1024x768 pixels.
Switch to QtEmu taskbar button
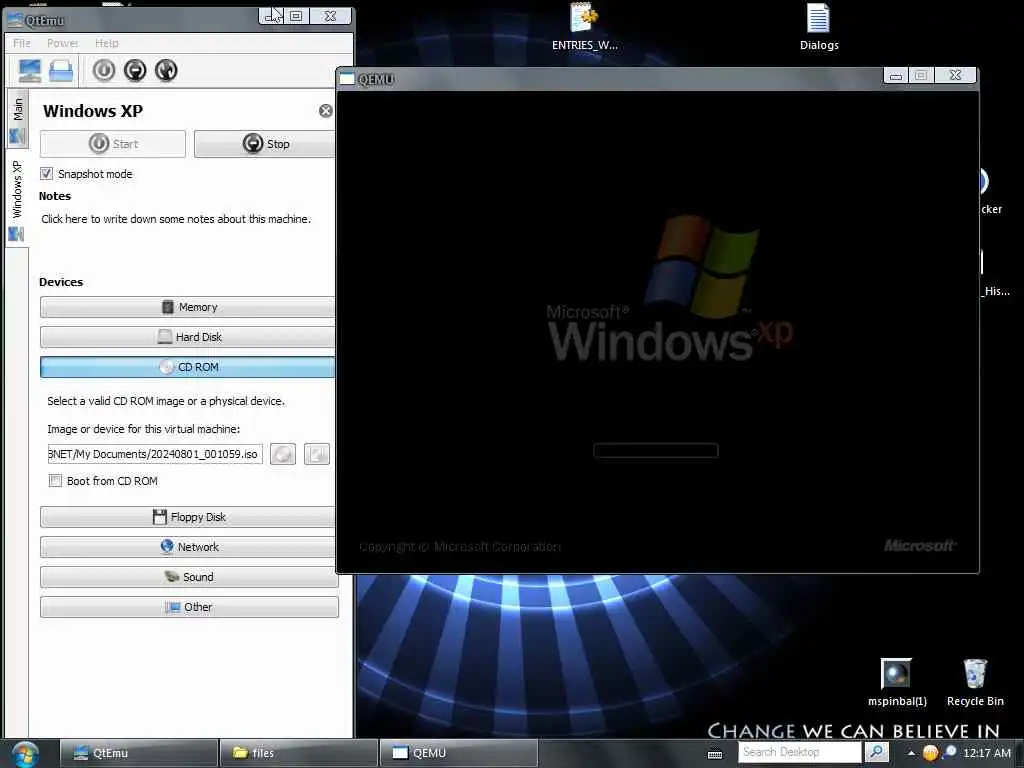(x=138, y=753)
